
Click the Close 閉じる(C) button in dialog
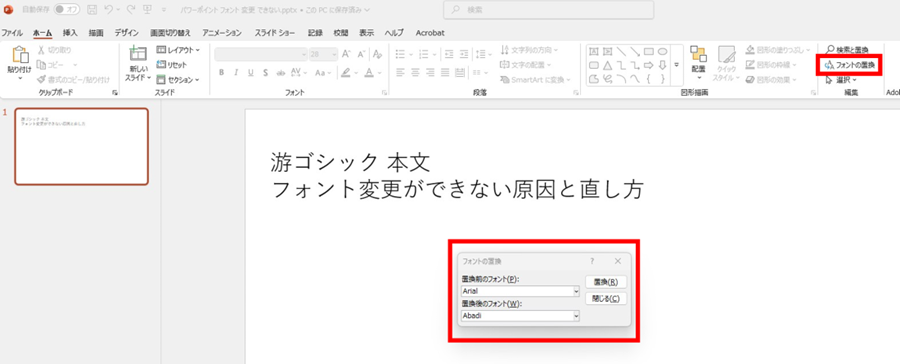(x=606, y=299)
